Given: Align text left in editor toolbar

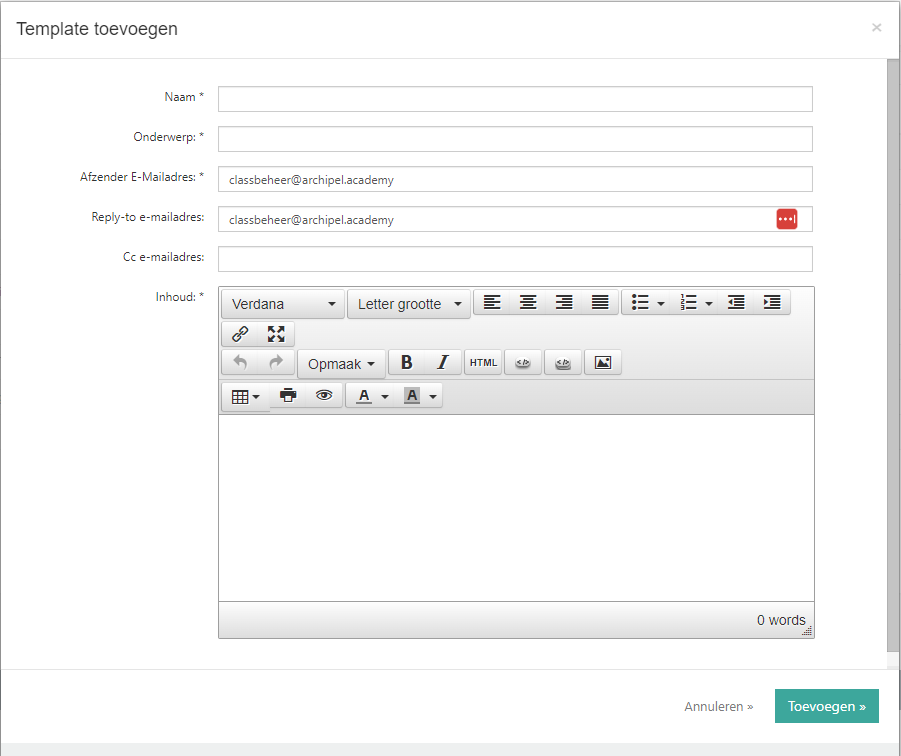Looking at the screenshot, I should [x=491, y=303].
